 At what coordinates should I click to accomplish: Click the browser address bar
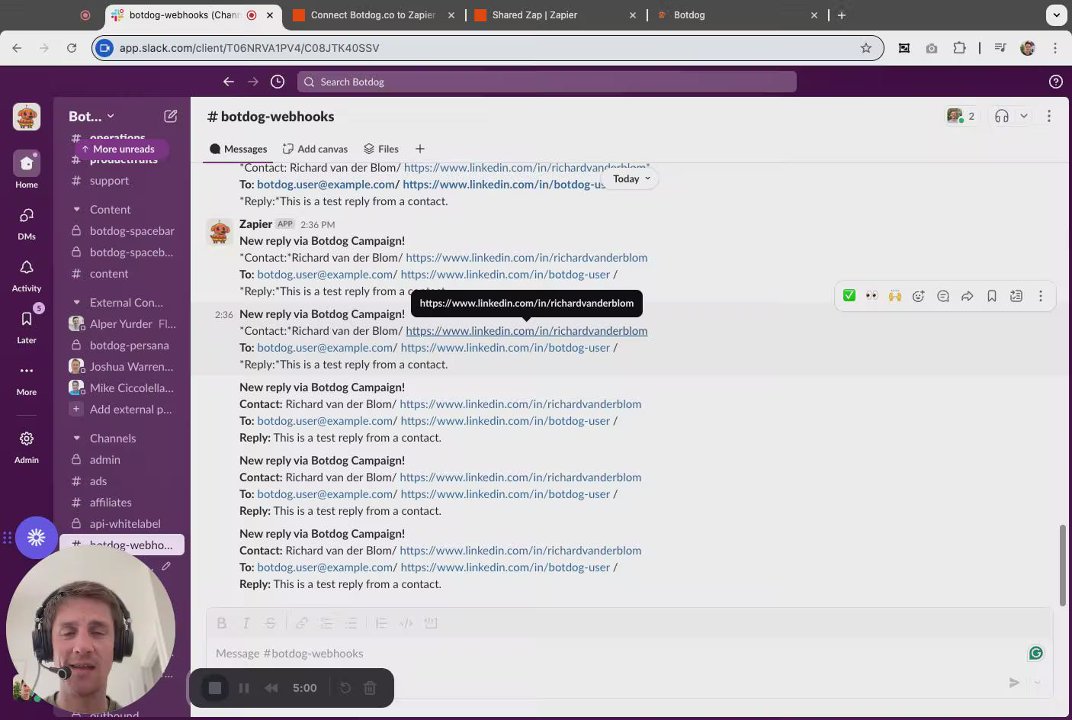[x=487, y=48]
